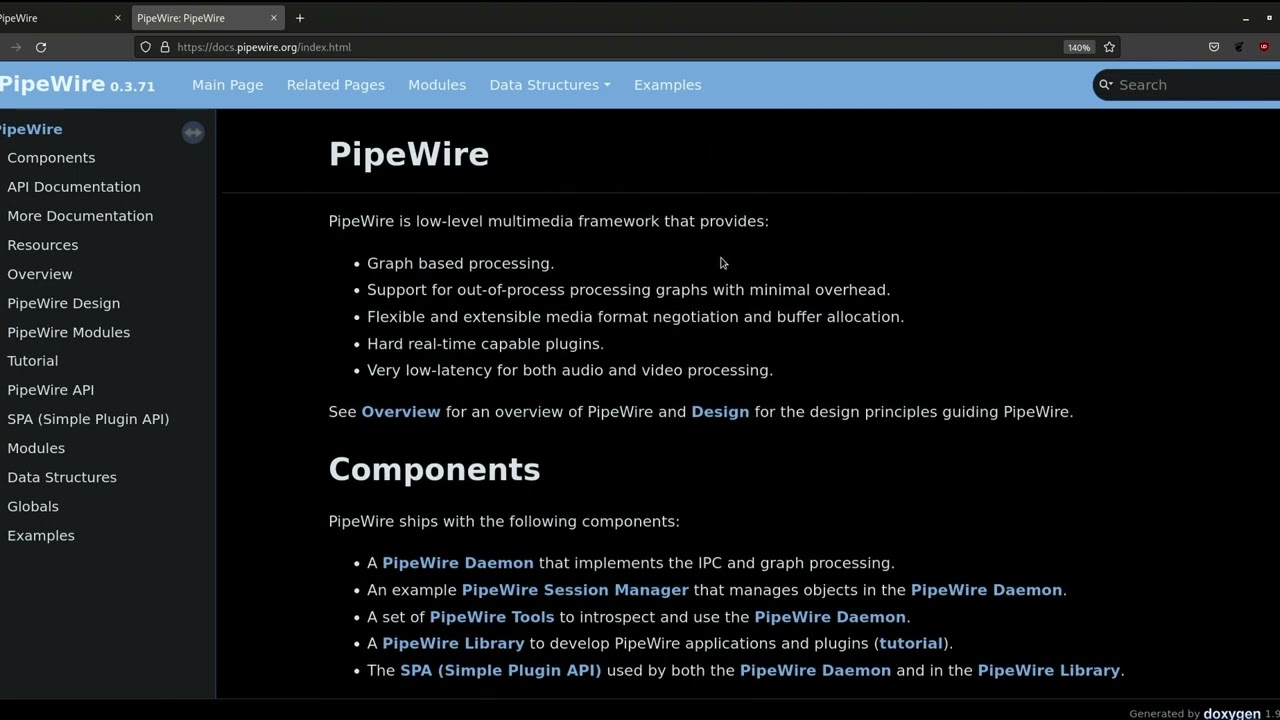The image size is (1280, 720).
Task: Select the 'PipeWire: PipeWire' browser tab
Action: pyautogui.click(x=208, y=18)
